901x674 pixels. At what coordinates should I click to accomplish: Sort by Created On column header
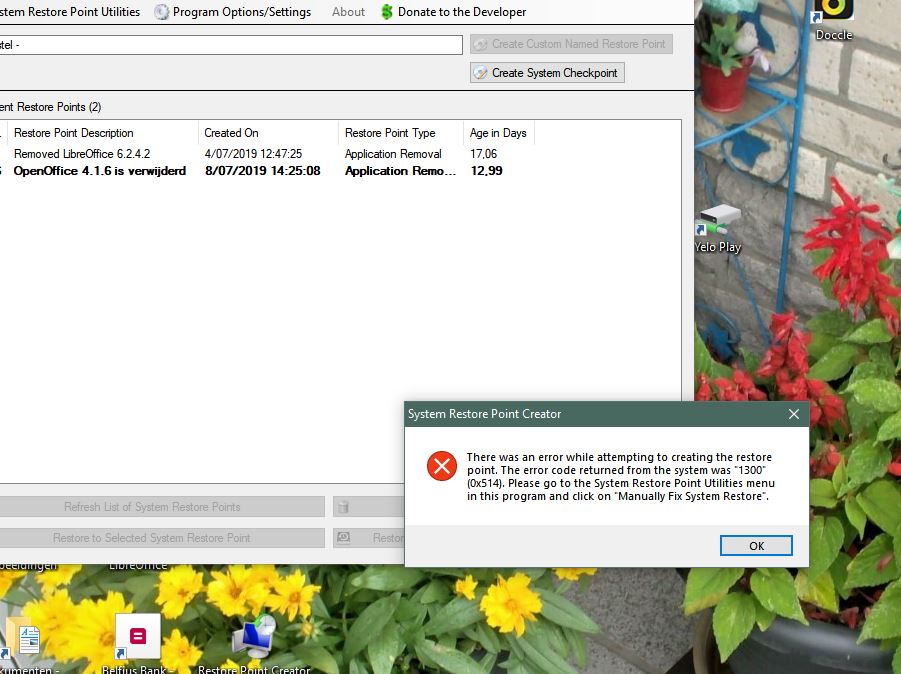click(x=232, y=133)
